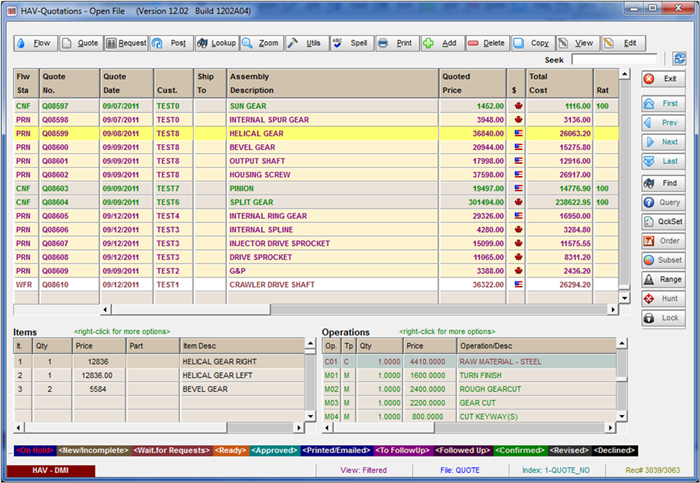700x483 pixels.
Task: Click the Confirmed status legend
Action: coord(520,450)
